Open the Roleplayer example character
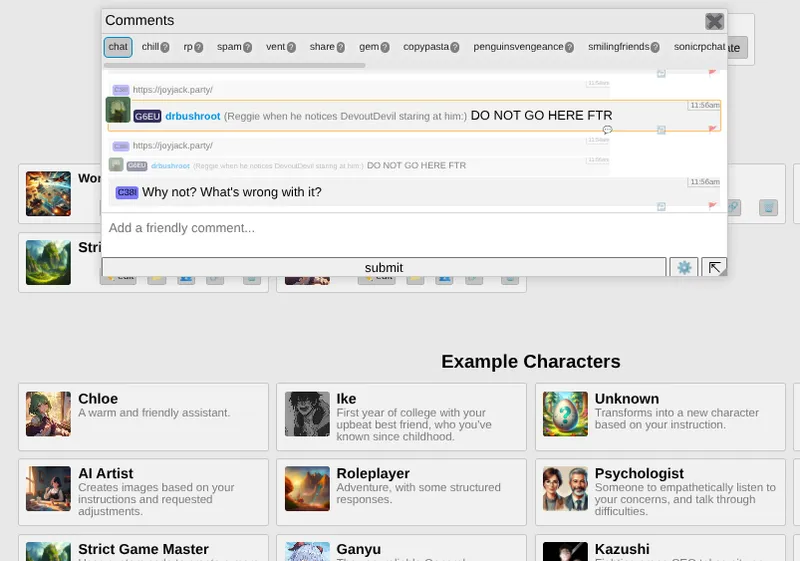Image resolution: width=800 pixels, height=561 pixels. point(401,489)
